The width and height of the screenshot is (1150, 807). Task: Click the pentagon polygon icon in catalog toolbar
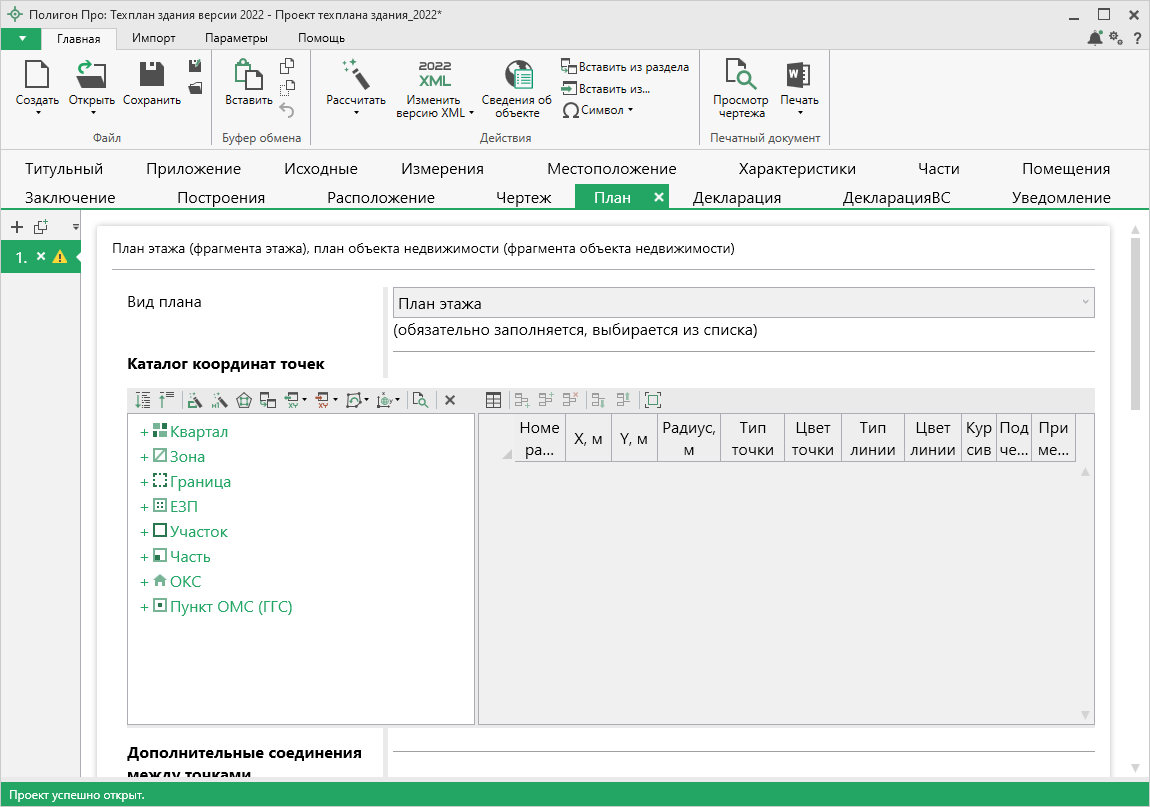(x=245, y=400)
